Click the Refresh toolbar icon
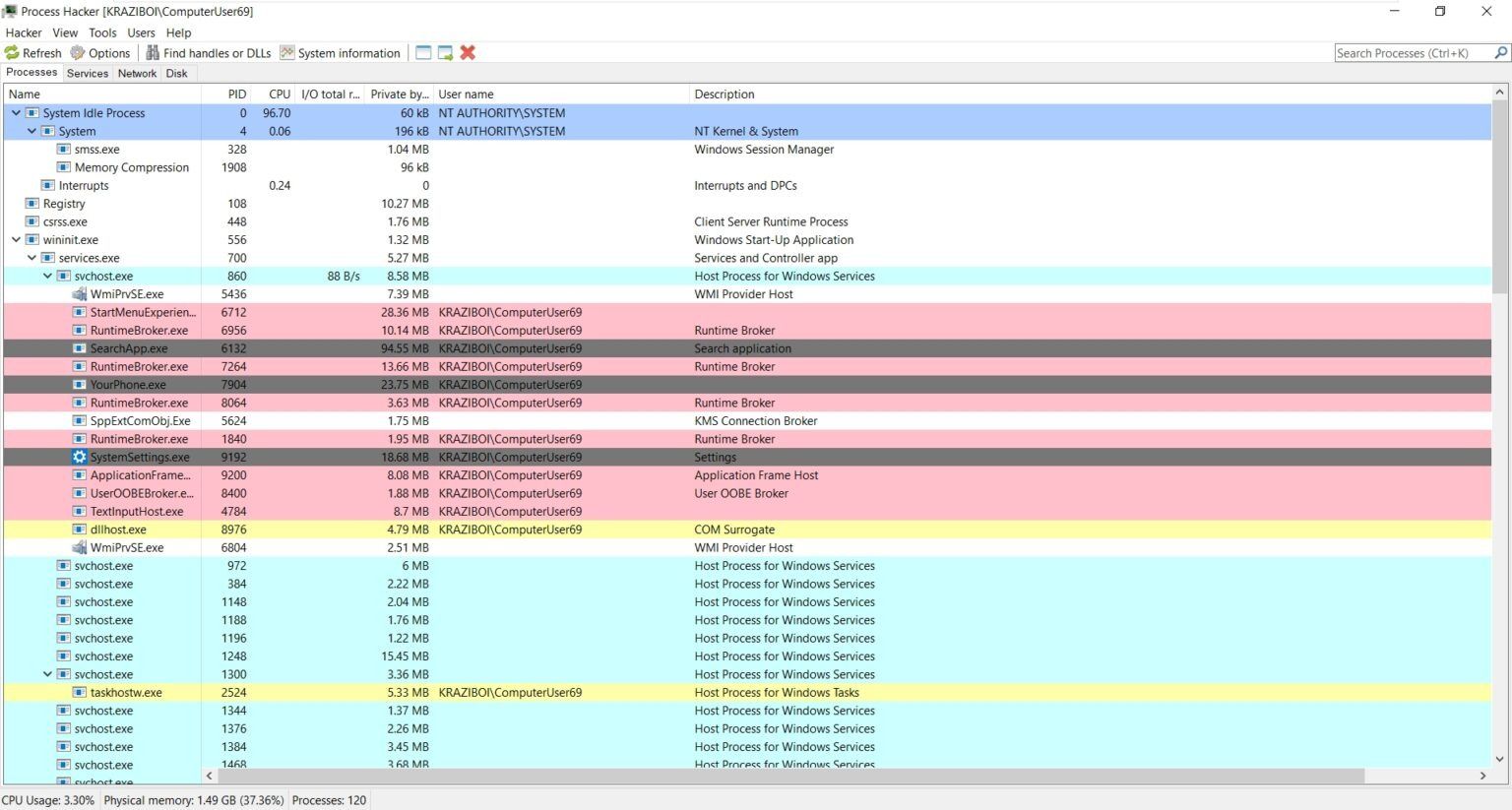 point(12,53)
